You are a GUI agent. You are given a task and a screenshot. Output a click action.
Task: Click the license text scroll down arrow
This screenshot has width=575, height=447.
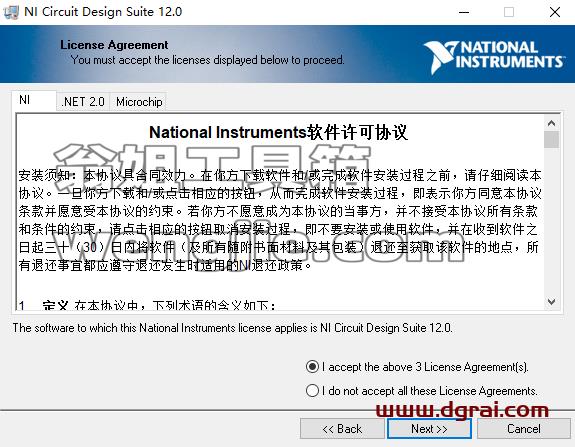tap(551, 302)
